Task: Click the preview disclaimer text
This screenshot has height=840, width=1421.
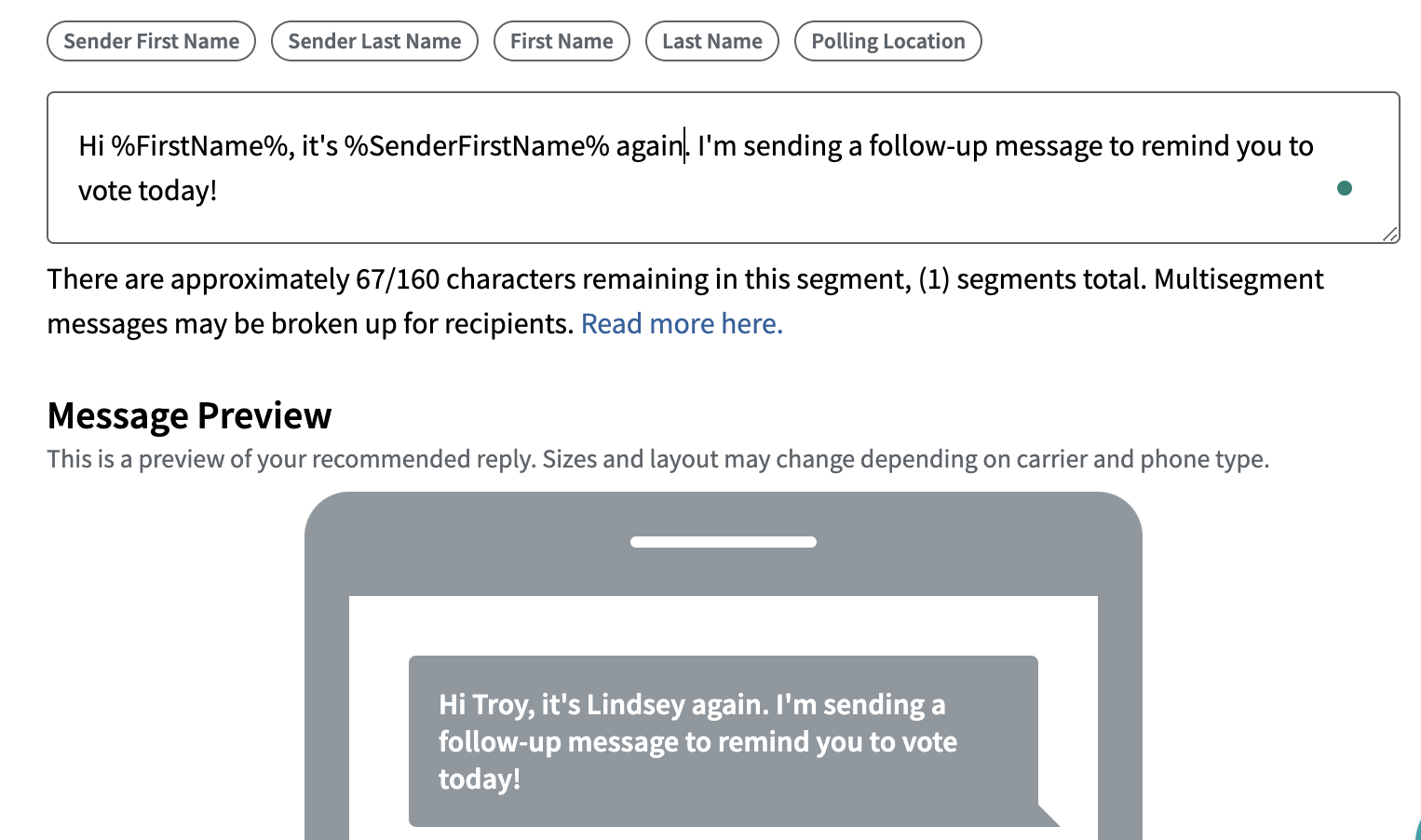Action: 658,458
